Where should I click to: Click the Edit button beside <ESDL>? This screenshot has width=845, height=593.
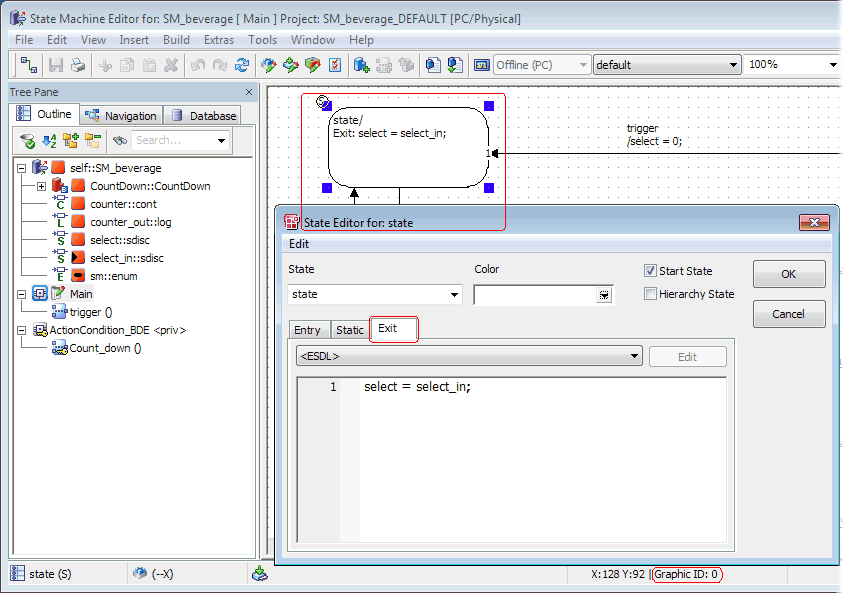pyautogui.click(x=688, y=357)
